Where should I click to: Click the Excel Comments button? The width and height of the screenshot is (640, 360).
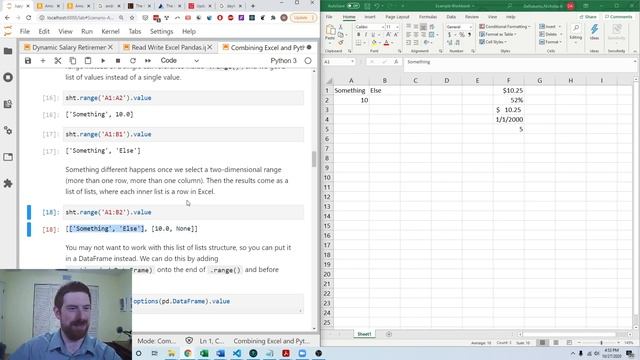(x=618, y=17)
